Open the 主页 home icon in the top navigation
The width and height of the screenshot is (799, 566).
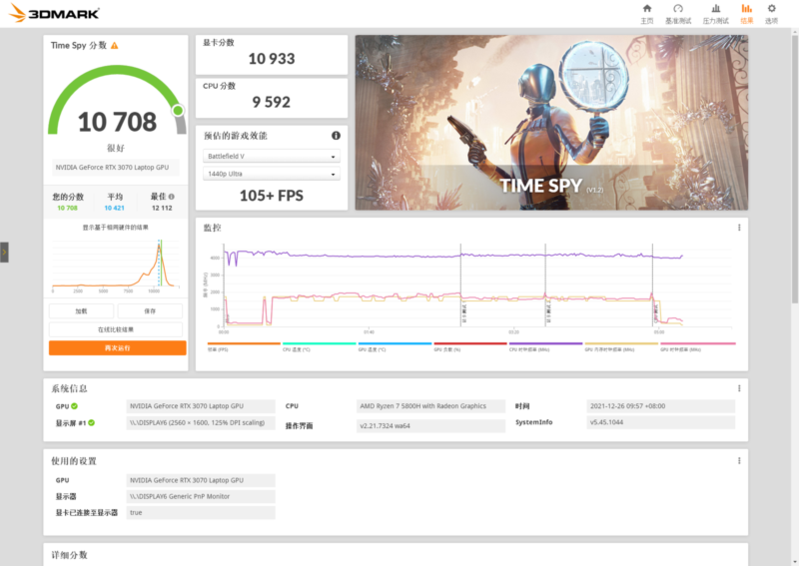(x=646, y=13)
